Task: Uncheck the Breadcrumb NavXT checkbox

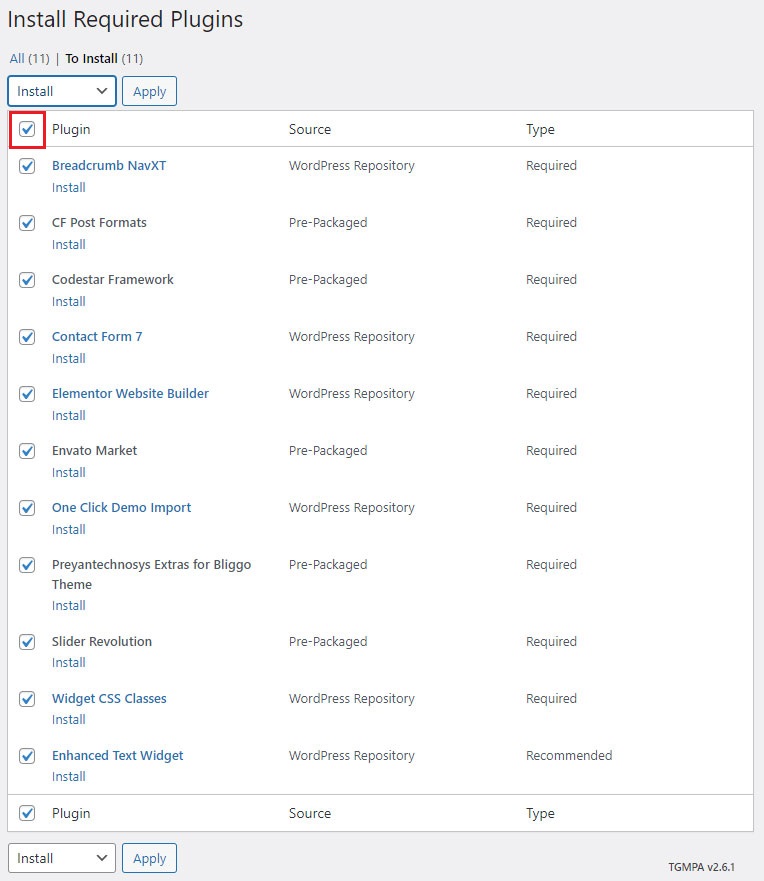Action: click(27, 166)
